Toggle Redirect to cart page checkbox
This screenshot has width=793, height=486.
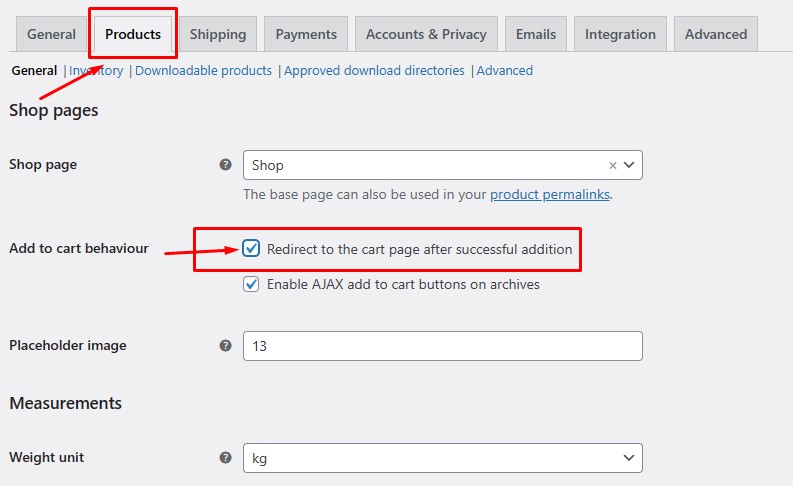(251, 249)
